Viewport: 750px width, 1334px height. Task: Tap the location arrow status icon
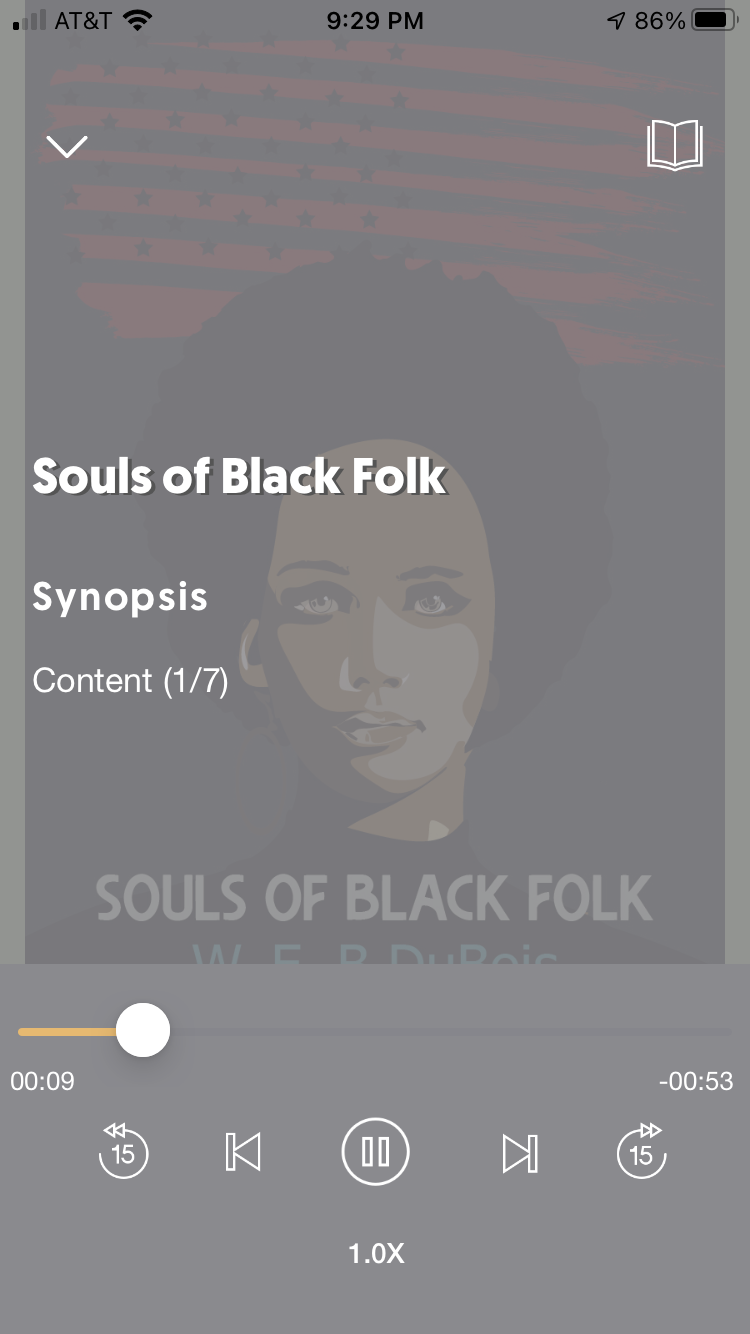pyautogui.click(x=616, y=20)
